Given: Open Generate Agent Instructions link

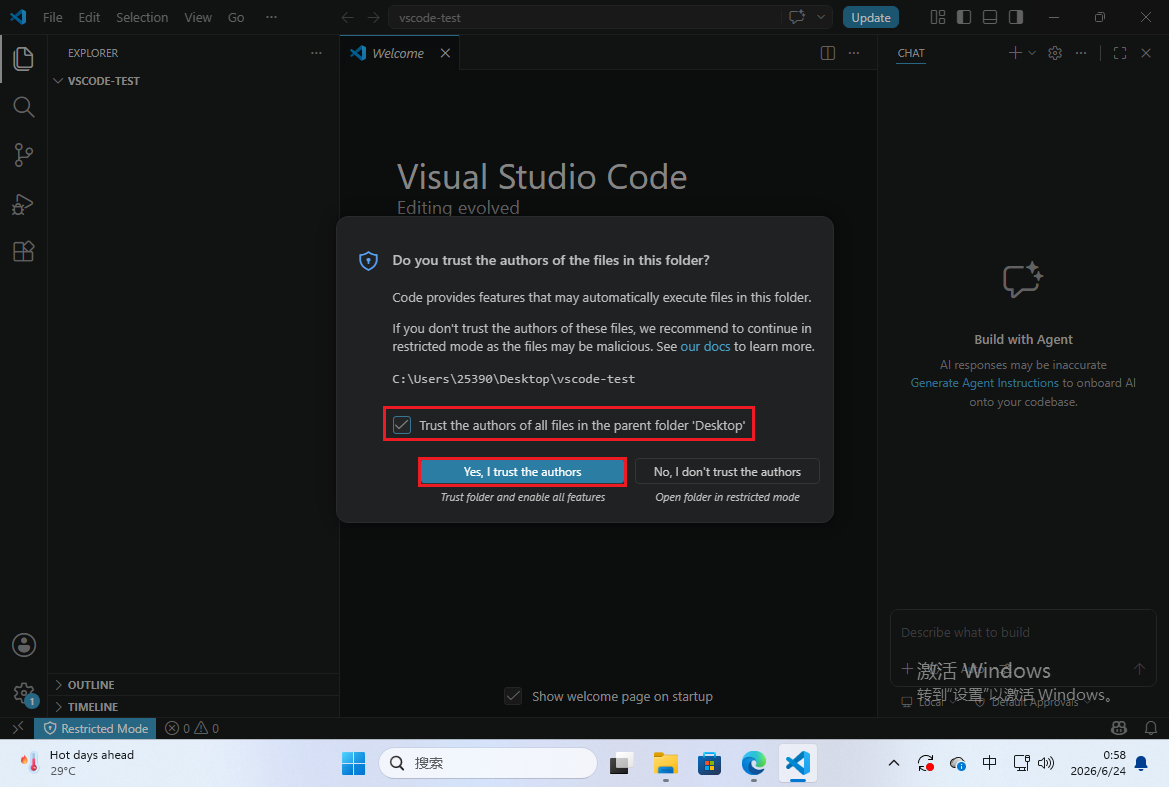Looking at the screenshot, I should (984, 383).
